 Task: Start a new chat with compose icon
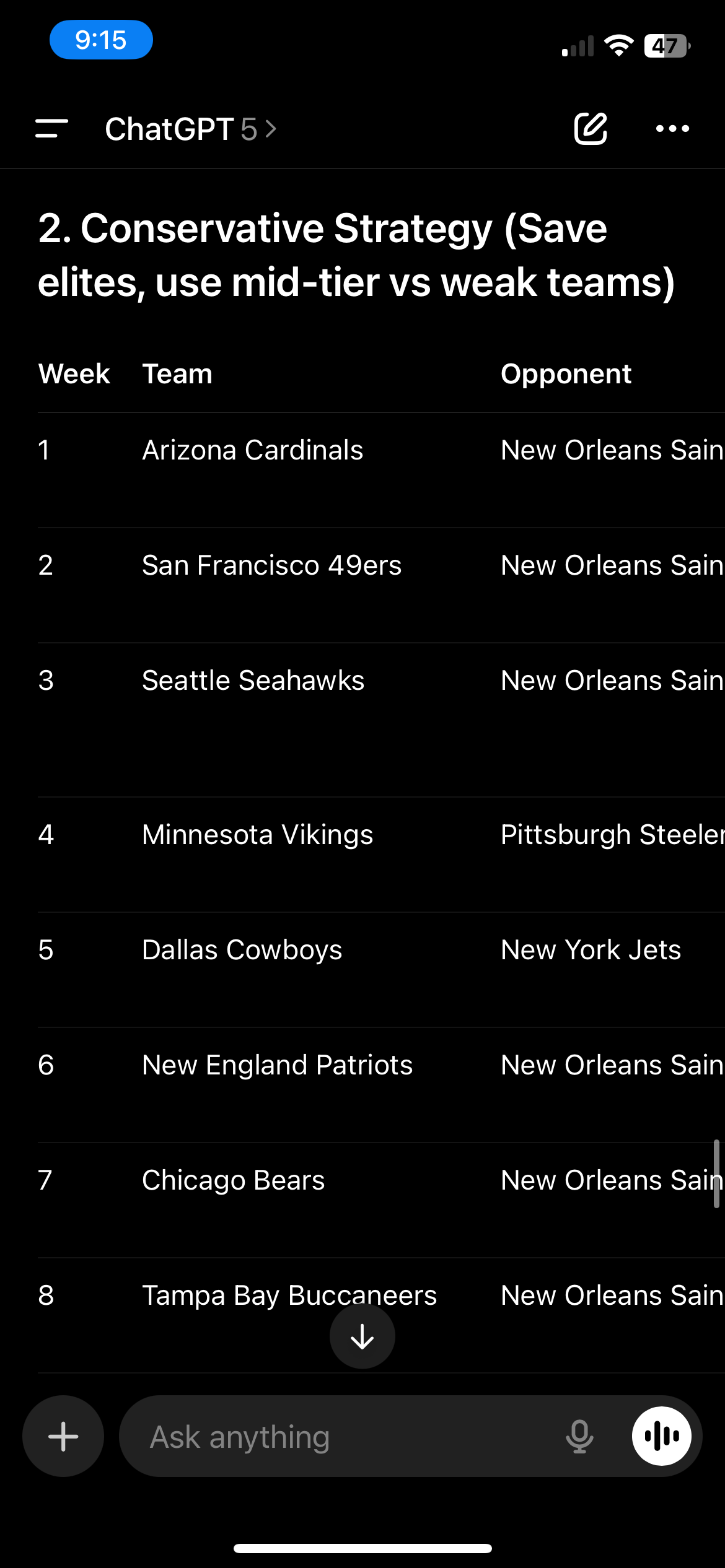tap(591, 129)
